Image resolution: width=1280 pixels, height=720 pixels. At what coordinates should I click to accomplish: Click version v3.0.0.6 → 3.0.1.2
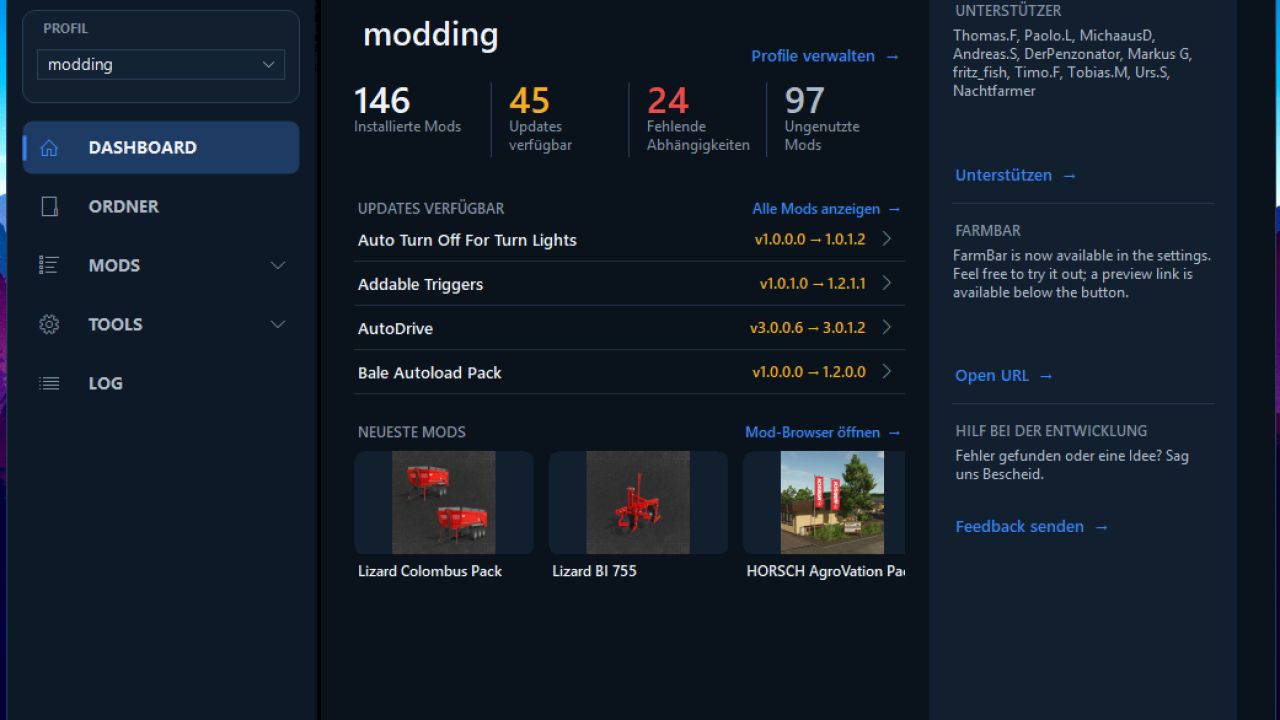tap(808, 328)
